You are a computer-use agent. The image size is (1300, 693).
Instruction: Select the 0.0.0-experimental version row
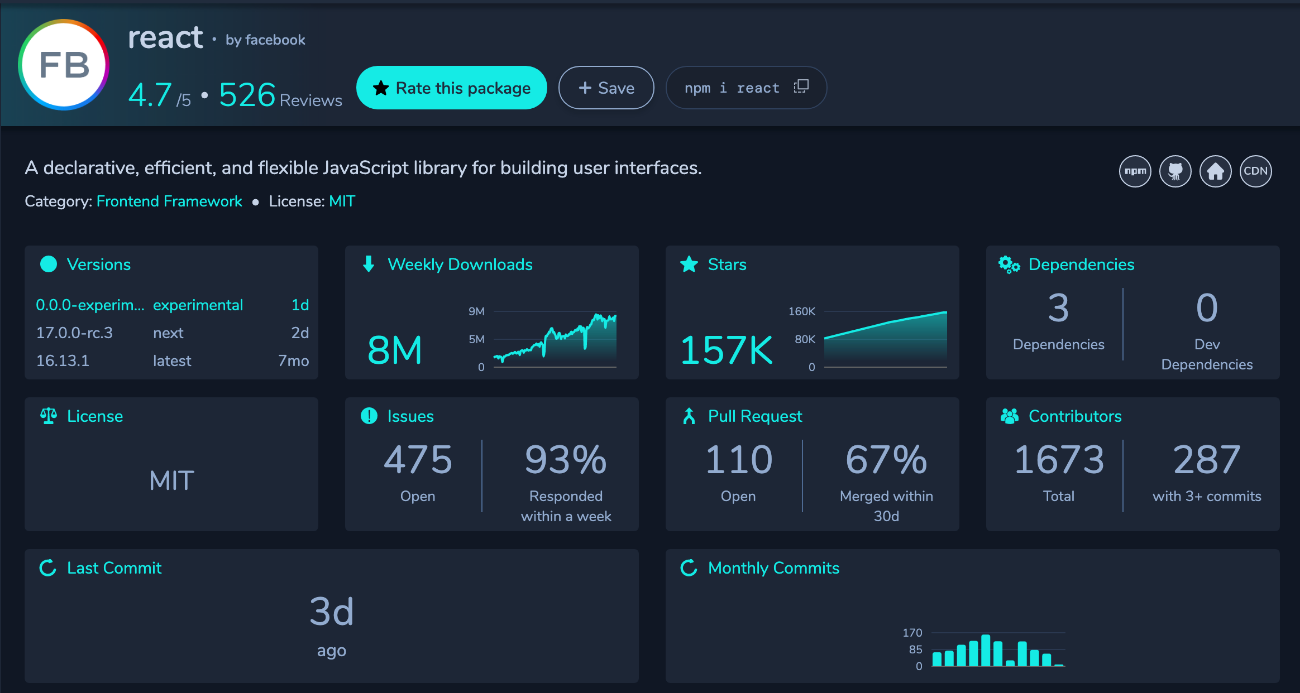(172, 305)
